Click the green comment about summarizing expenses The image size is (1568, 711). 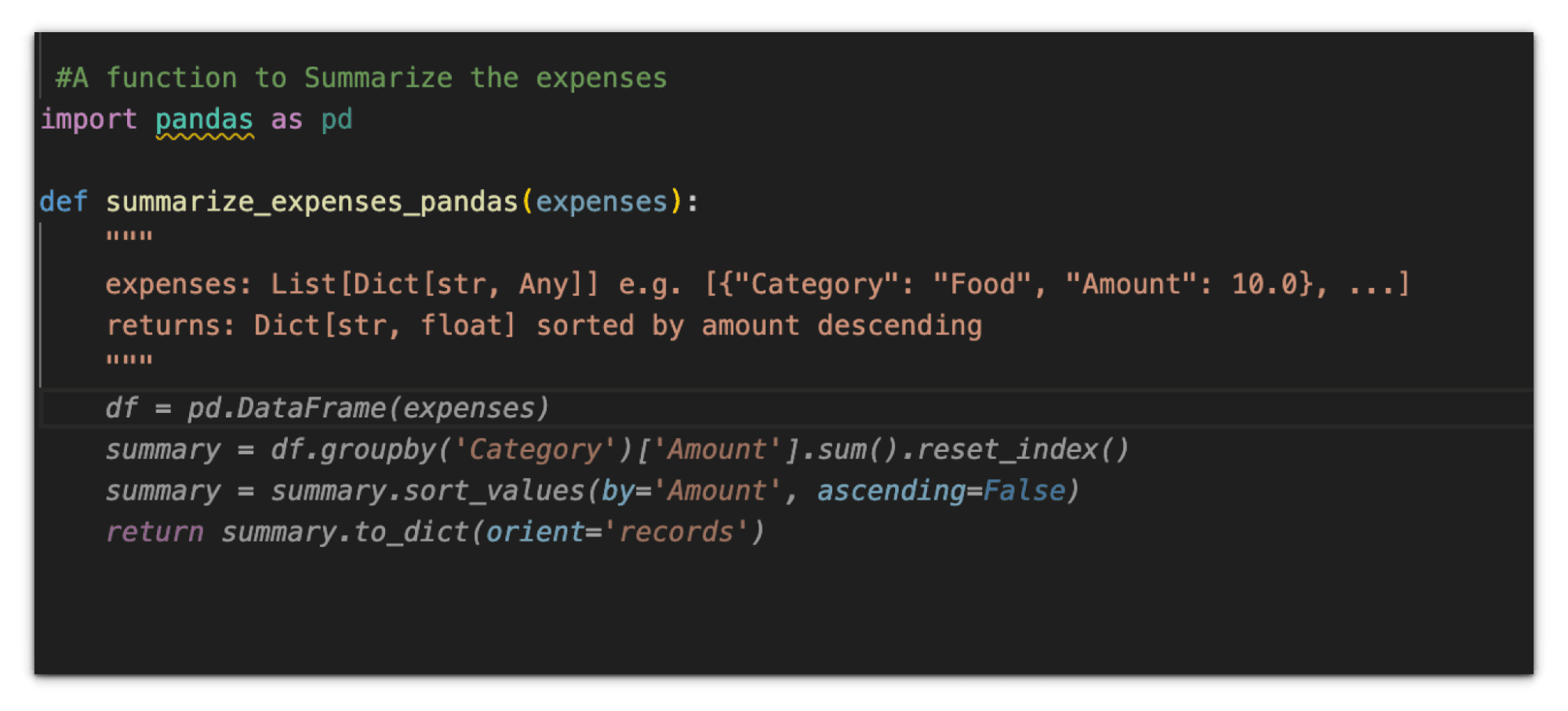[x=361, y=78]
